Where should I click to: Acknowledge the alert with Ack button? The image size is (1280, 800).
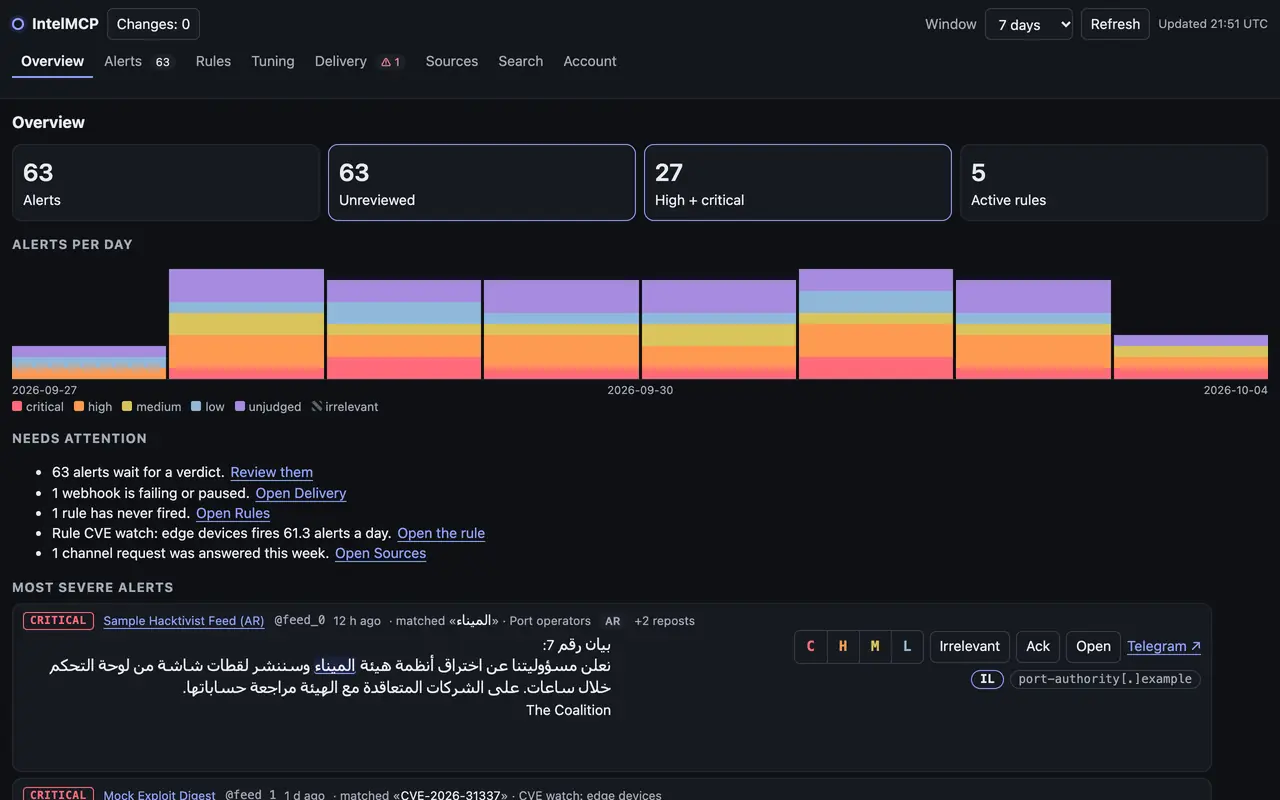(x=1038, y=646)
